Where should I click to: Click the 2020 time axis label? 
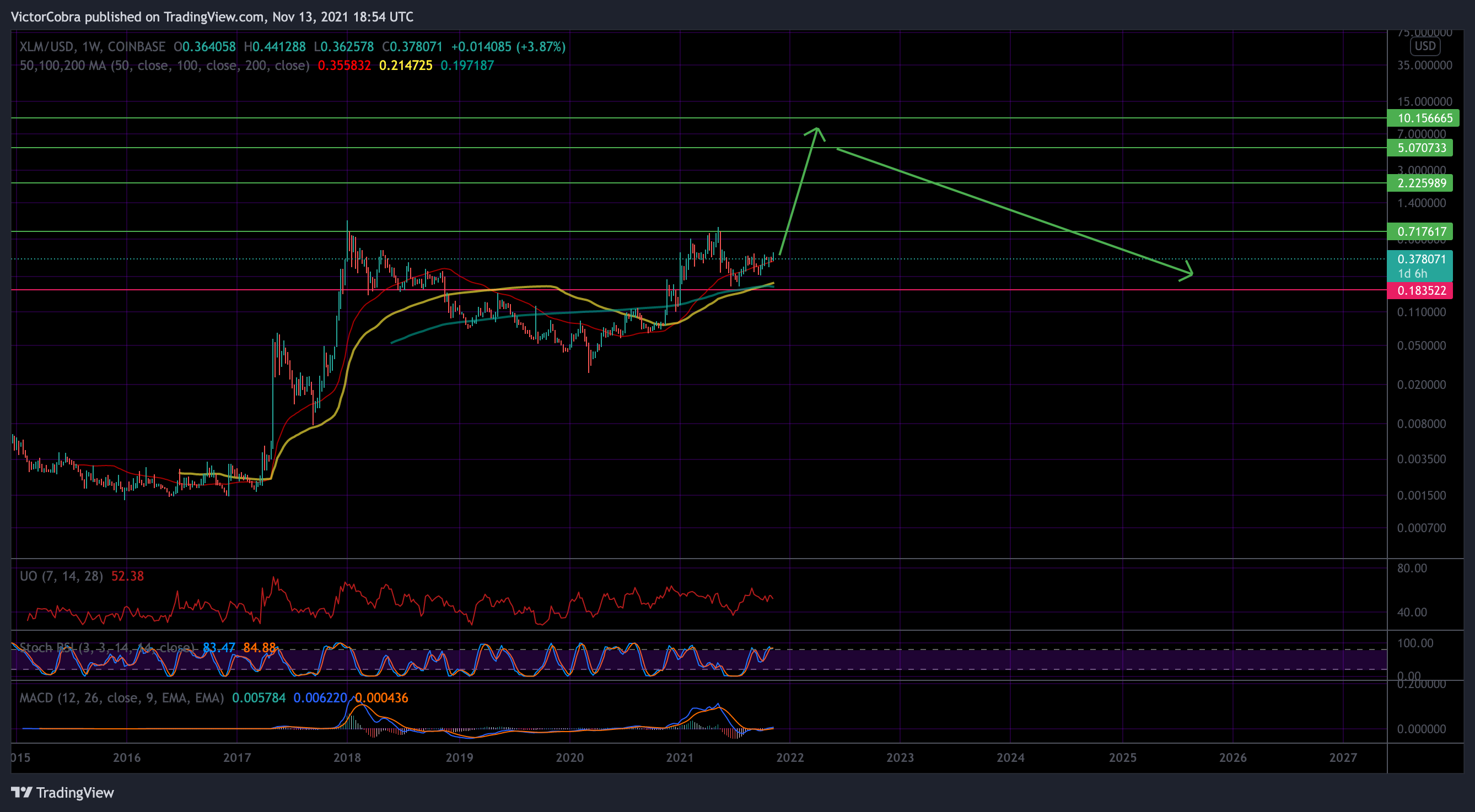pyautogui.click(x=570, y=757)
